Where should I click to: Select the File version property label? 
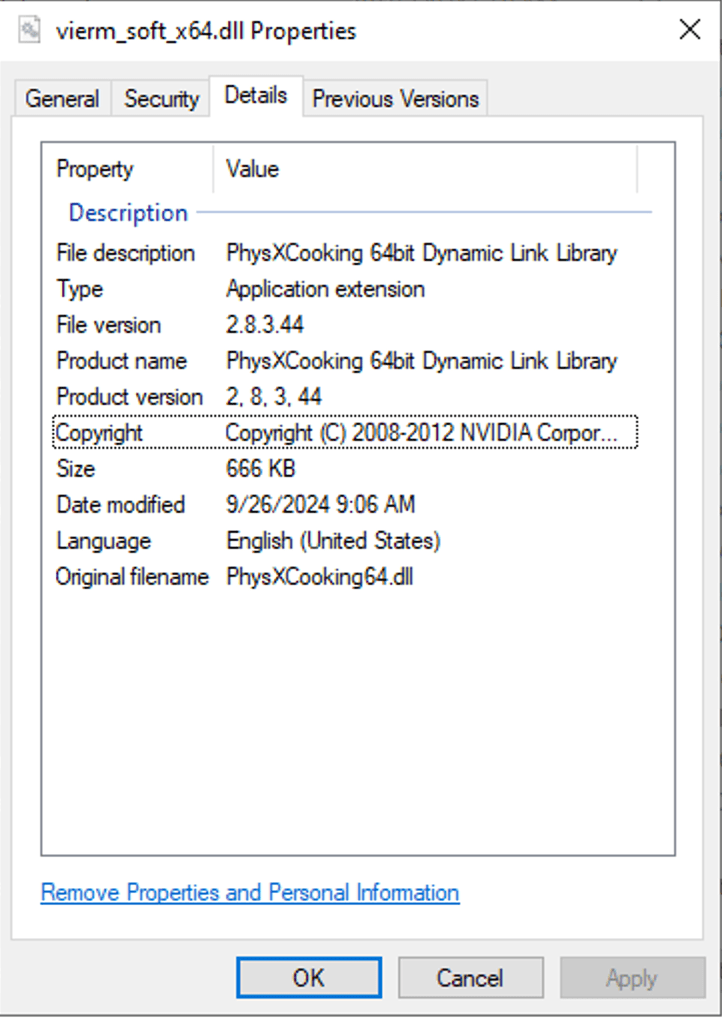(108, 325)
